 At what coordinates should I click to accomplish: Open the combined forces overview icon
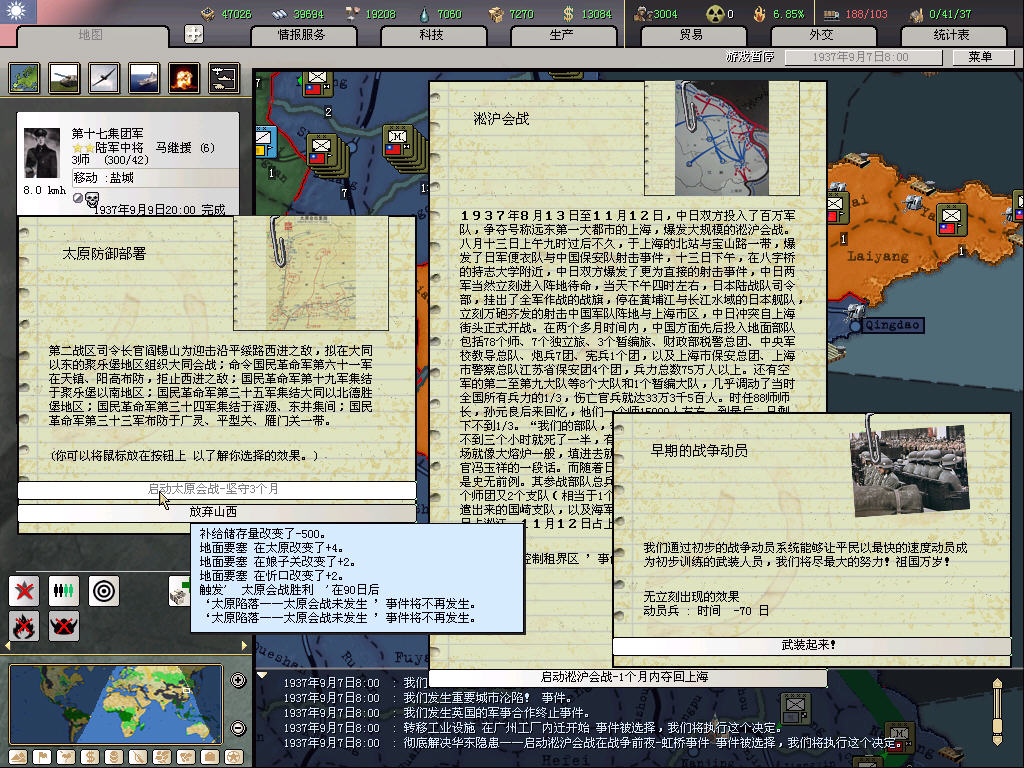[x=224, y=78]
